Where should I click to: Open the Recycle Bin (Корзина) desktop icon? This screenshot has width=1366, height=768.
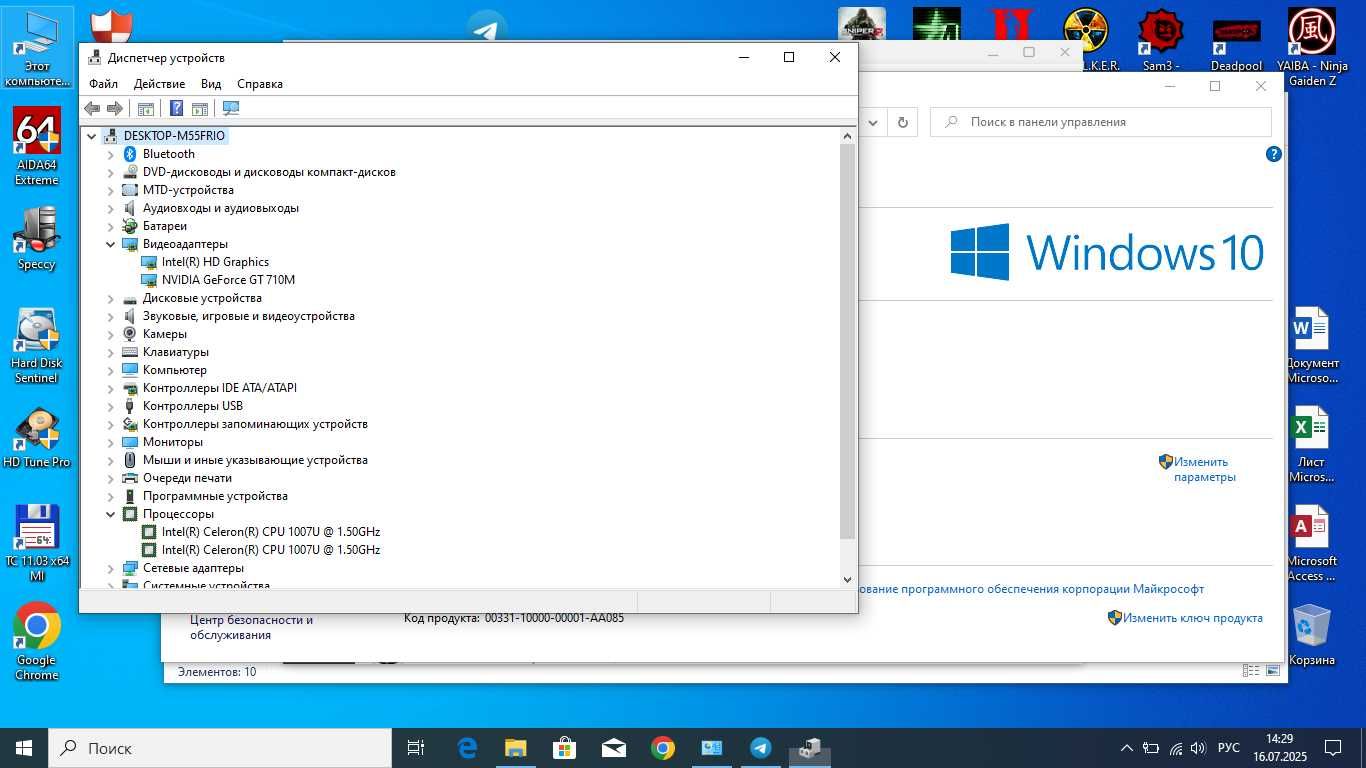tap(1311, 634)
